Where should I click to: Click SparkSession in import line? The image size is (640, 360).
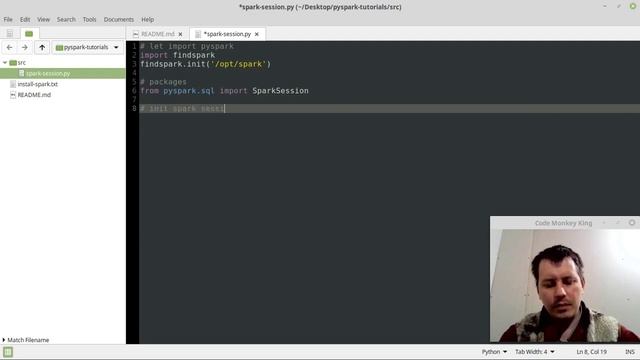tap(280, 91)
